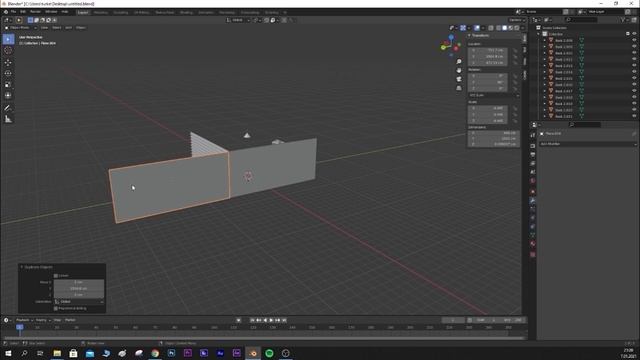Image resolution: width=640 pixels, height=360 pixels.
Task: Collapse the Duplicate Objects operator panel
Action: pyautogui.click(x=22, y=267)
